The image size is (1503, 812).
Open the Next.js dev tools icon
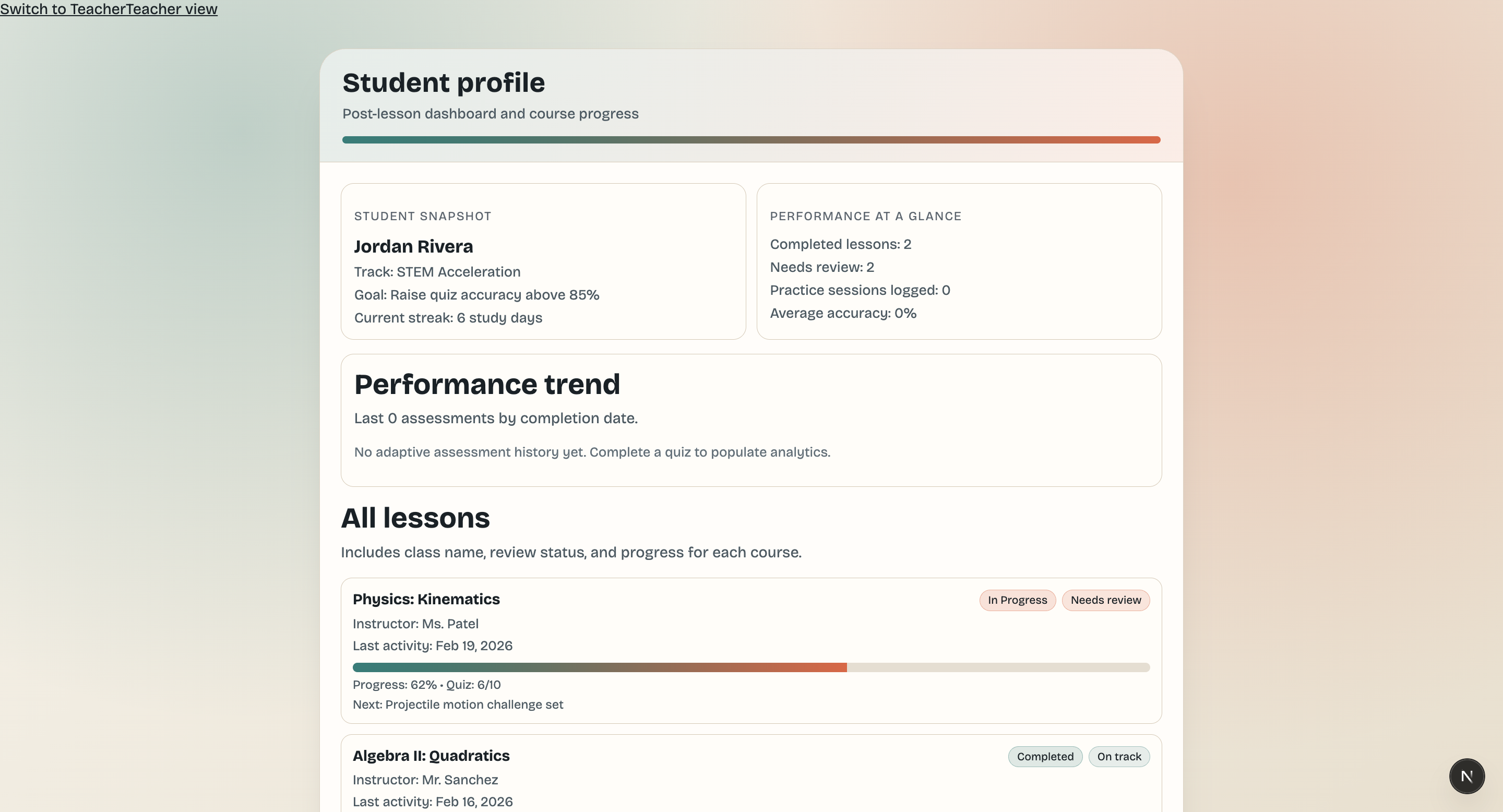[x=1466, y=776]
